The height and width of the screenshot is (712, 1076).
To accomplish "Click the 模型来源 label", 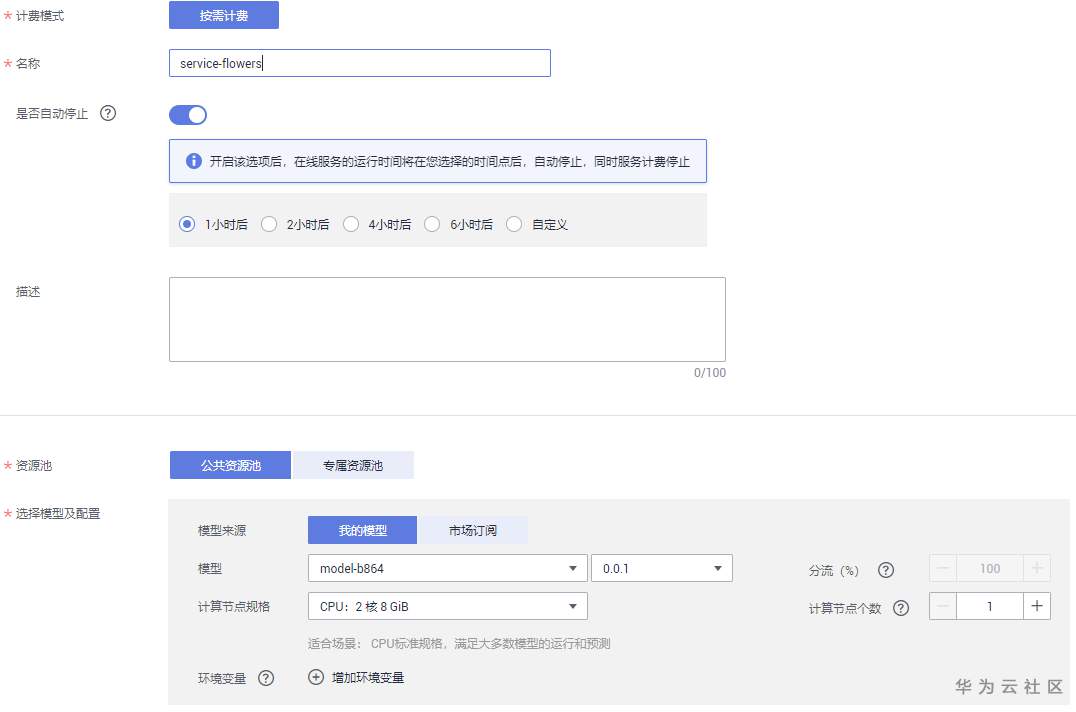I will [222, 530].
